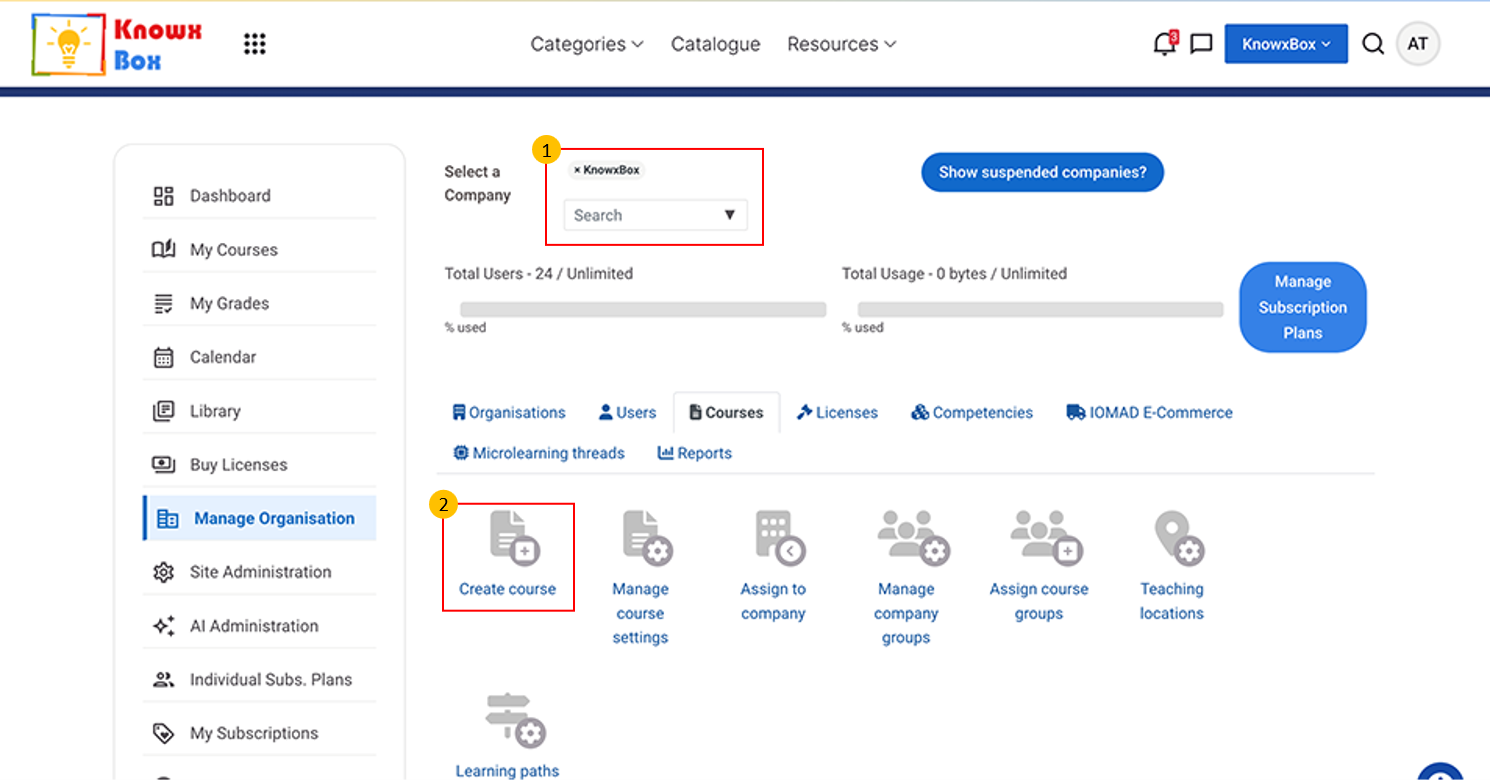Click the My Grades list icon
Screen dimensions: 1490x780
163,304
